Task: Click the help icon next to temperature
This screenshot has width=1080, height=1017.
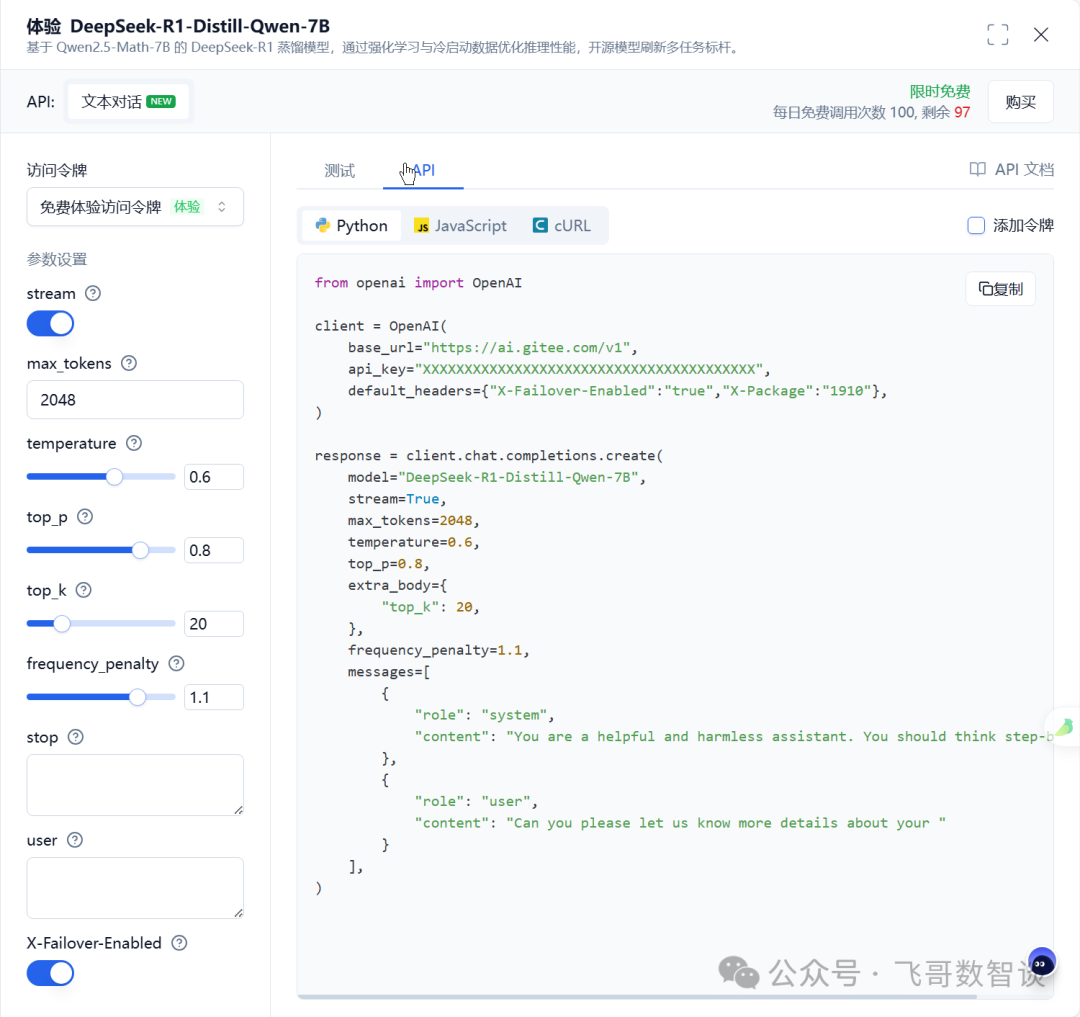Action: coord(134,443)
